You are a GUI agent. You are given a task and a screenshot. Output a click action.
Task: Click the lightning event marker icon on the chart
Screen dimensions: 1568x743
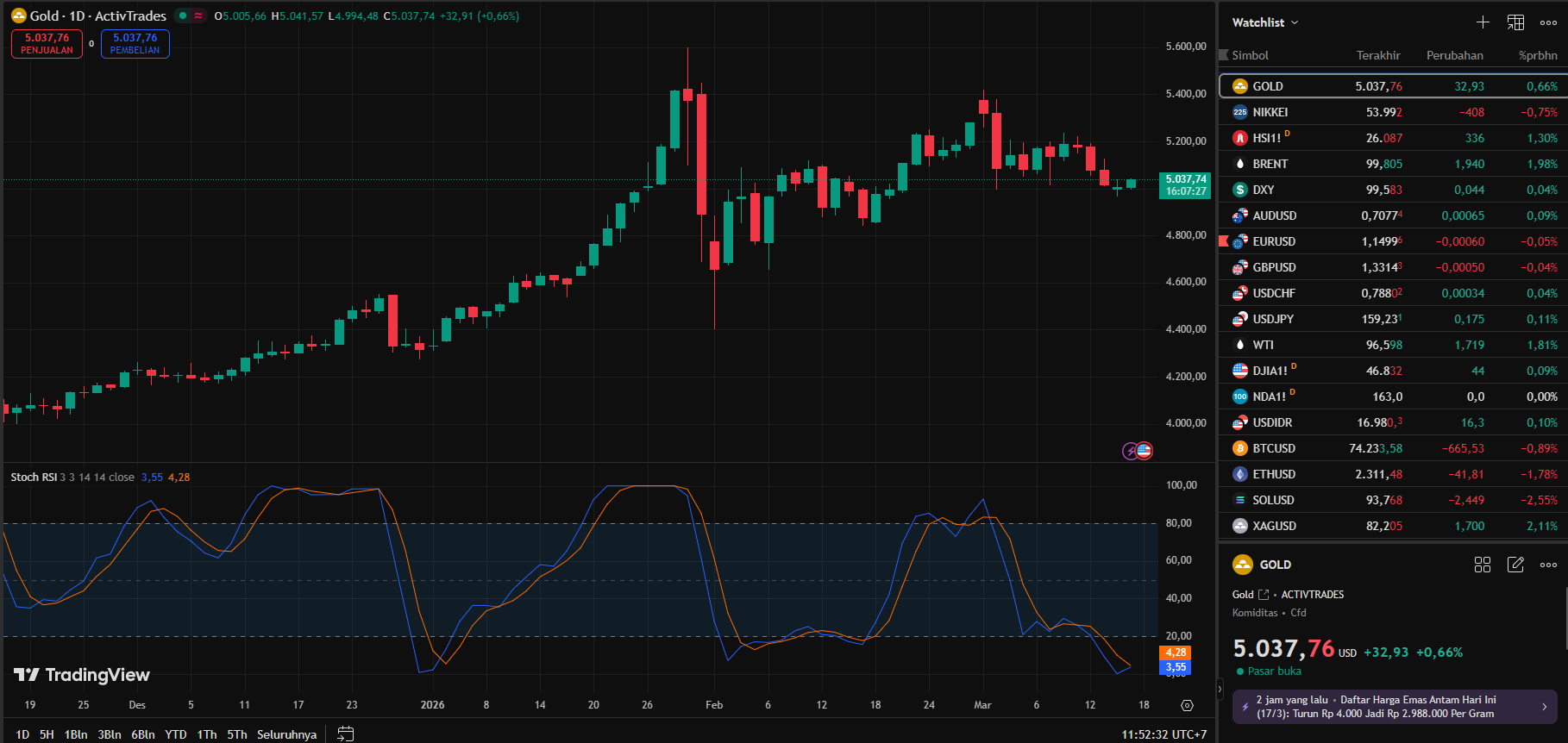(1130, 451)
